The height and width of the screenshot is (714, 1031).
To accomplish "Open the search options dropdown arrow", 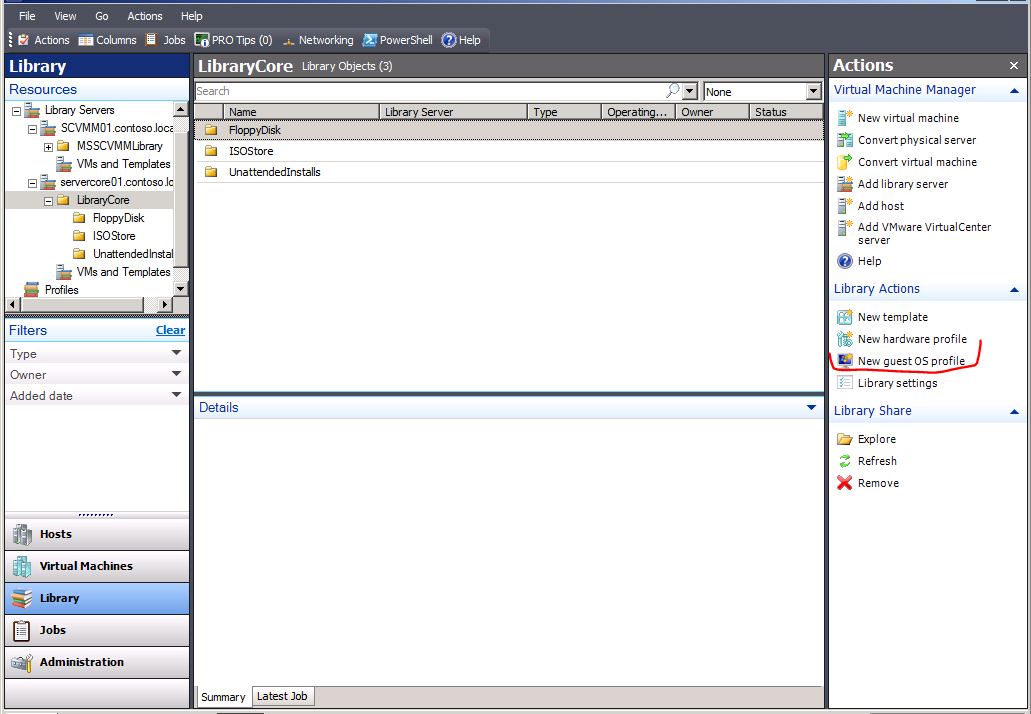I will click(x=689, y=91).
